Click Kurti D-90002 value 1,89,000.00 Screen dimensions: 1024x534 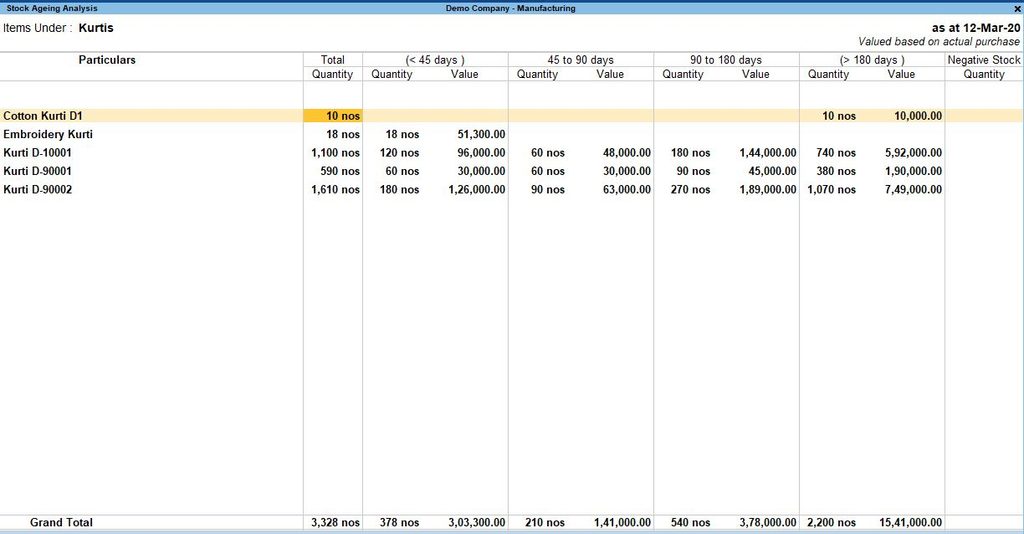(768, 189)
